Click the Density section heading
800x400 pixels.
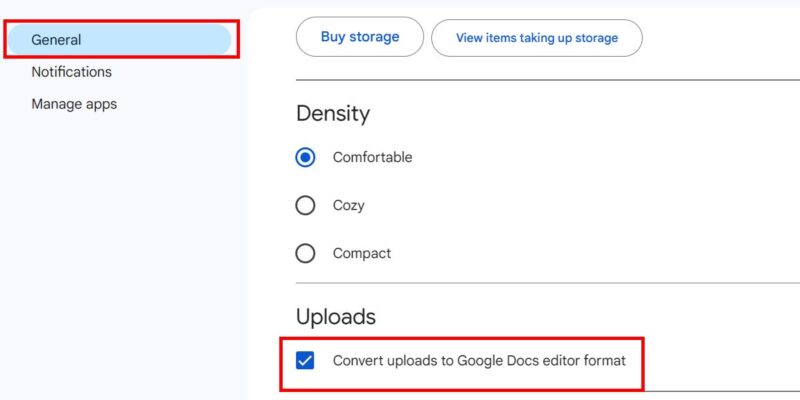click(333, 114)
